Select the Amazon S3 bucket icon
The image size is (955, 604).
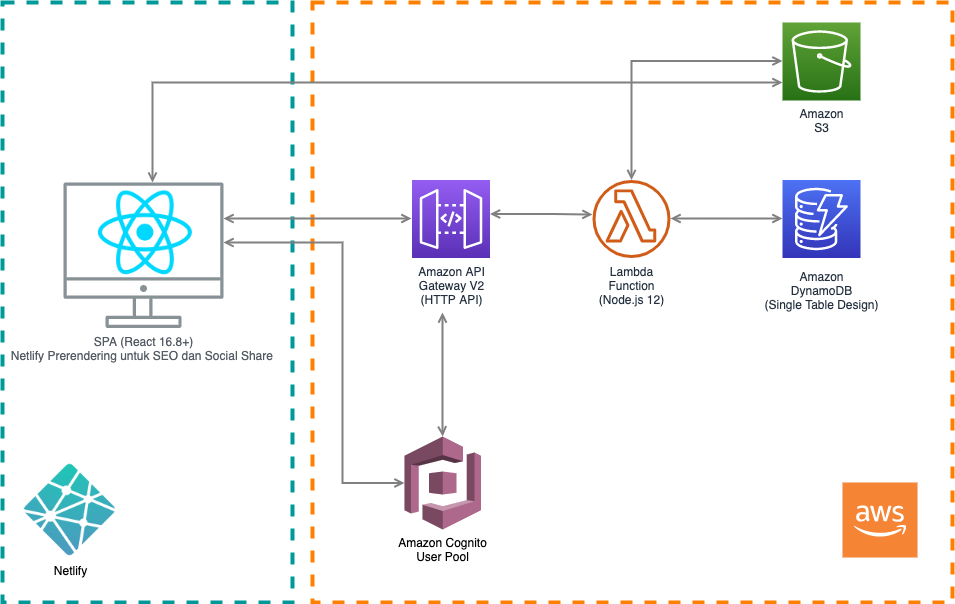[821, 62]
